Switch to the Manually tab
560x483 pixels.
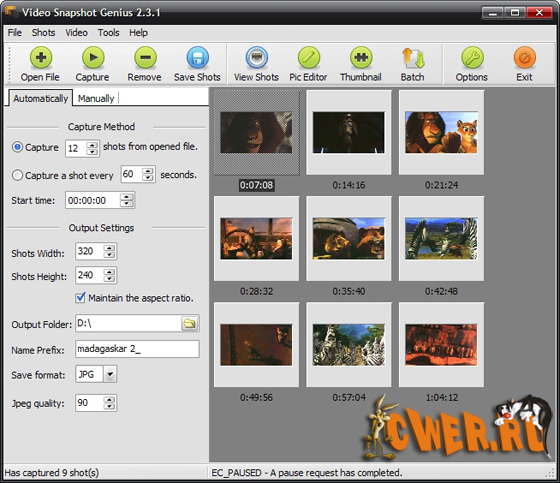point(96,99)
